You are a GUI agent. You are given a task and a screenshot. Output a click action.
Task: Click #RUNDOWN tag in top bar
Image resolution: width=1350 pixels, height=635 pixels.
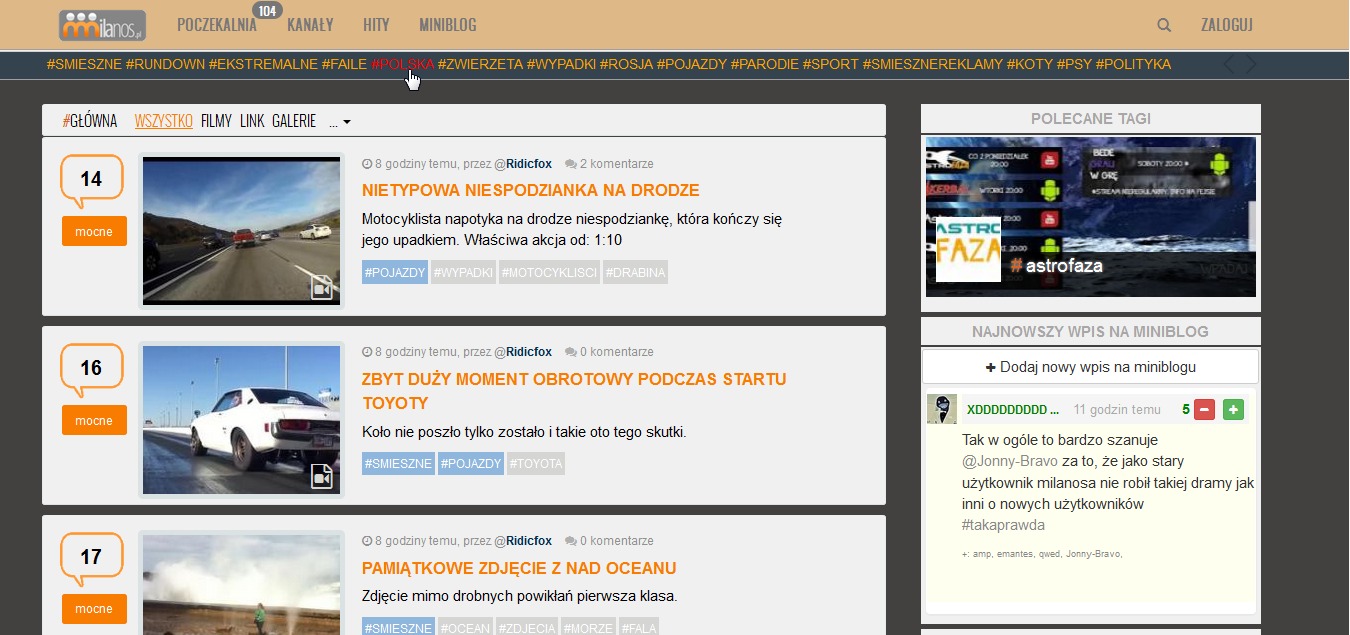tap(165, 64)
